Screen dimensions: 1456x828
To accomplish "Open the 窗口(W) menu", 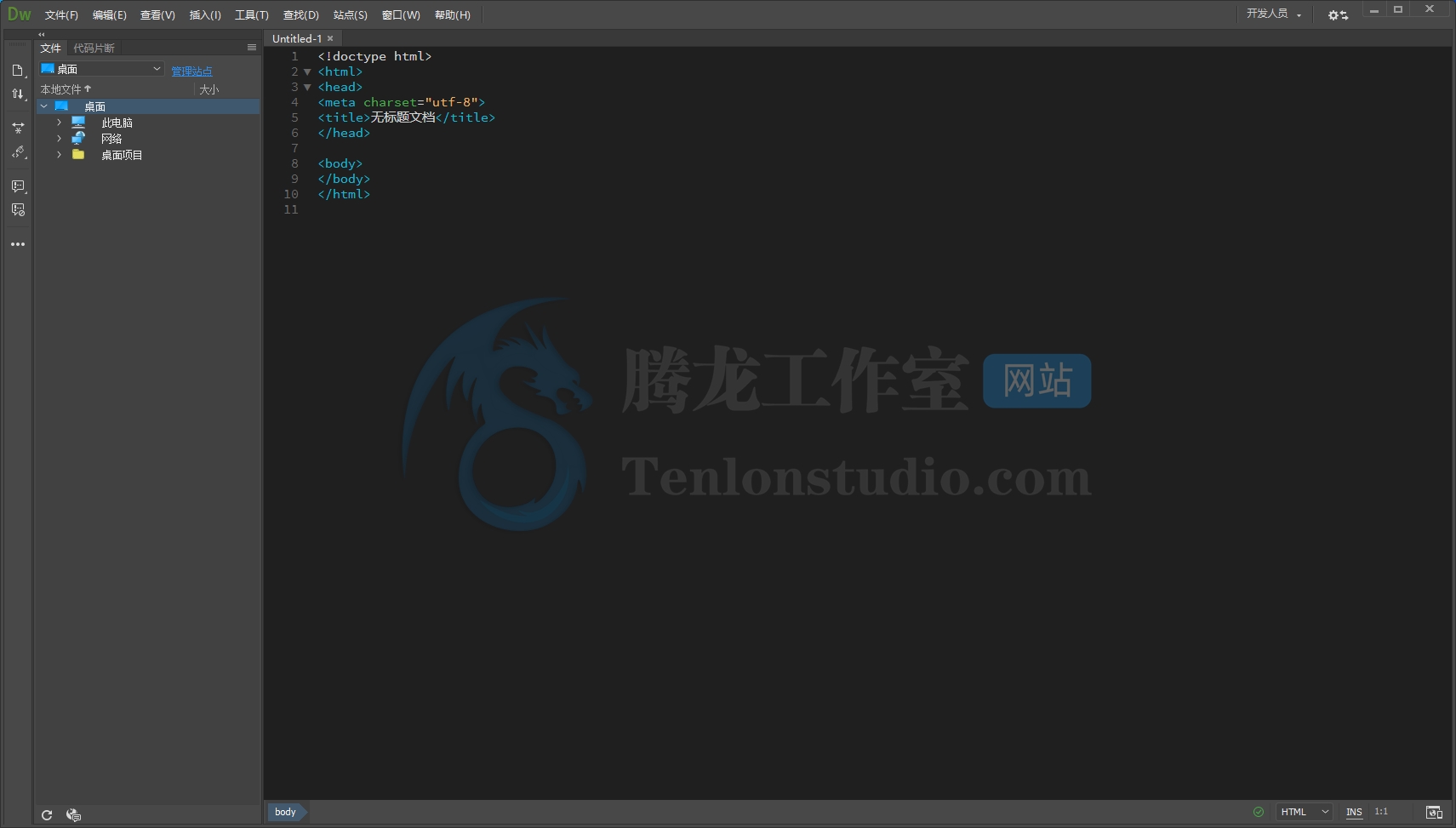I will [401, 14].
